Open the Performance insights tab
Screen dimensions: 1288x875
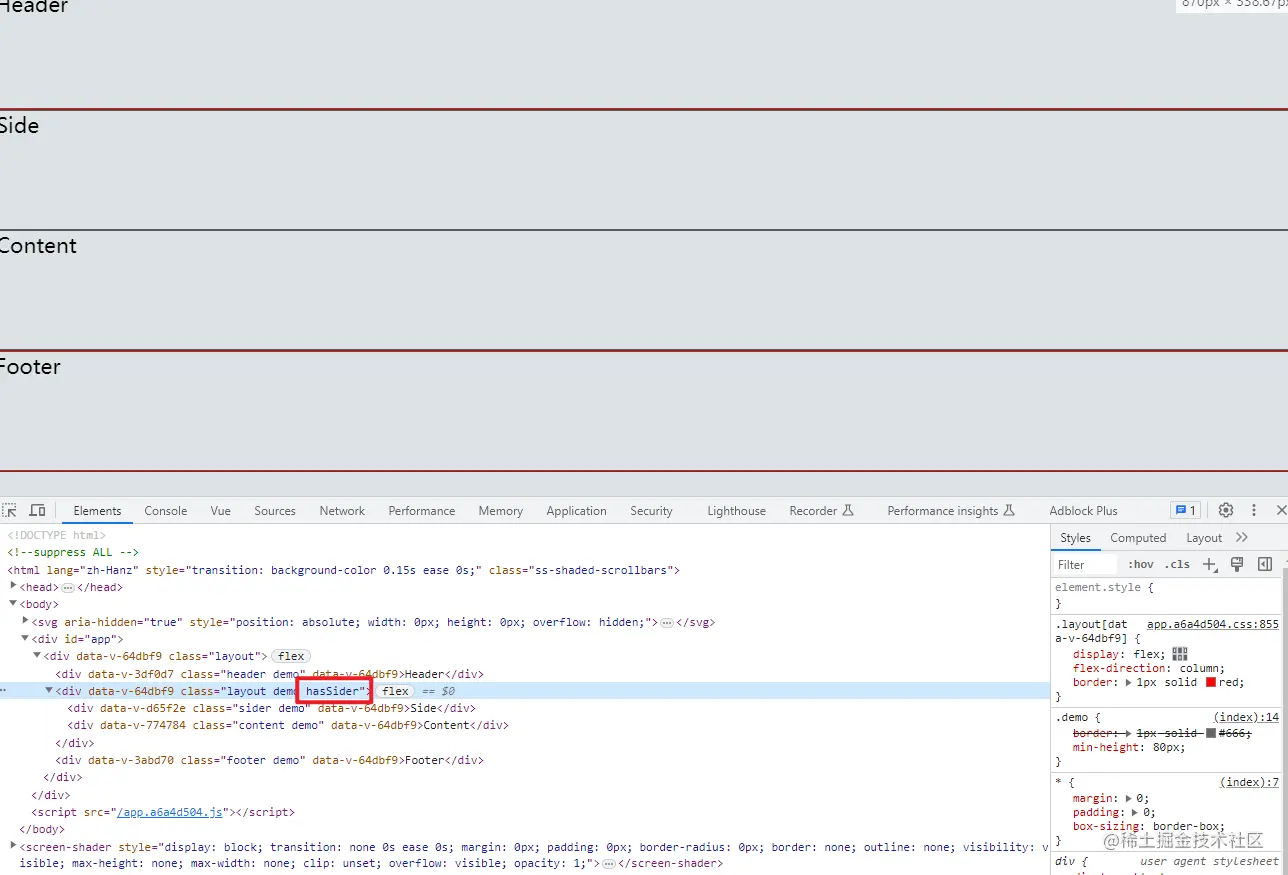(951, 510)
